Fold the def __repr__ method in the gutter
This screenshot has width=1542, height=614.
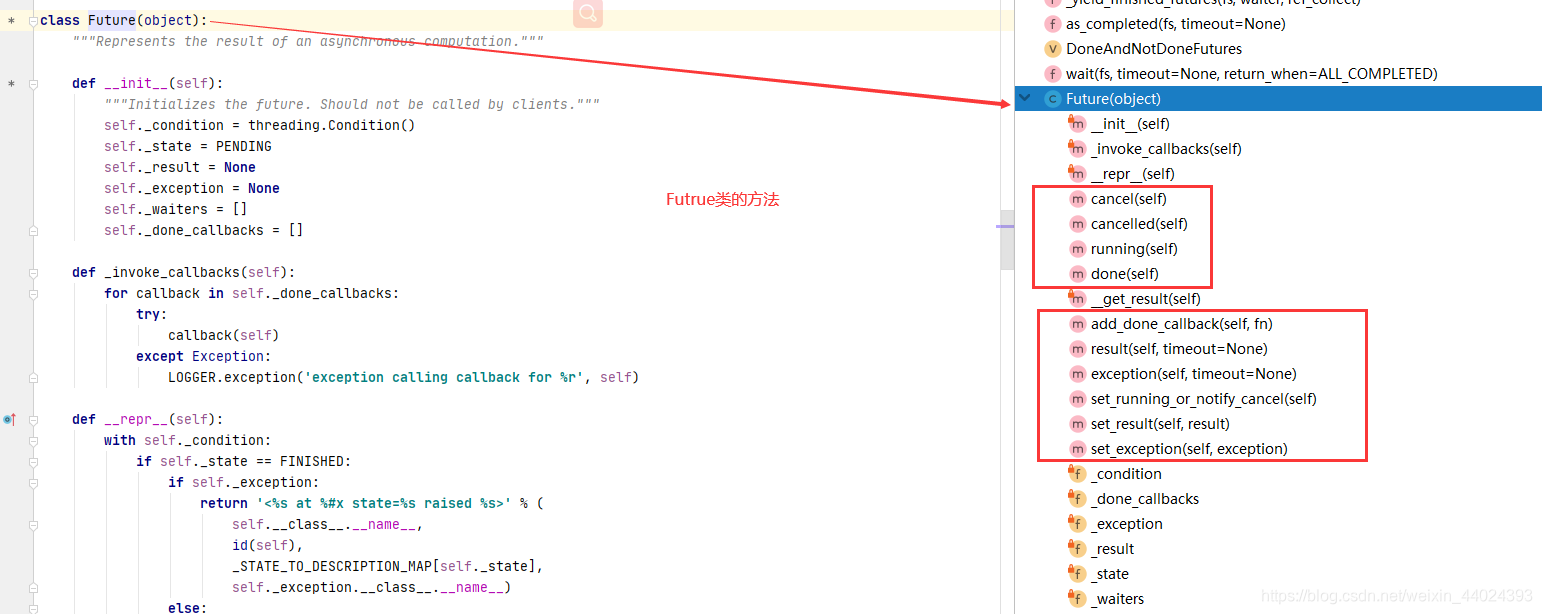[x=33, y=420]
